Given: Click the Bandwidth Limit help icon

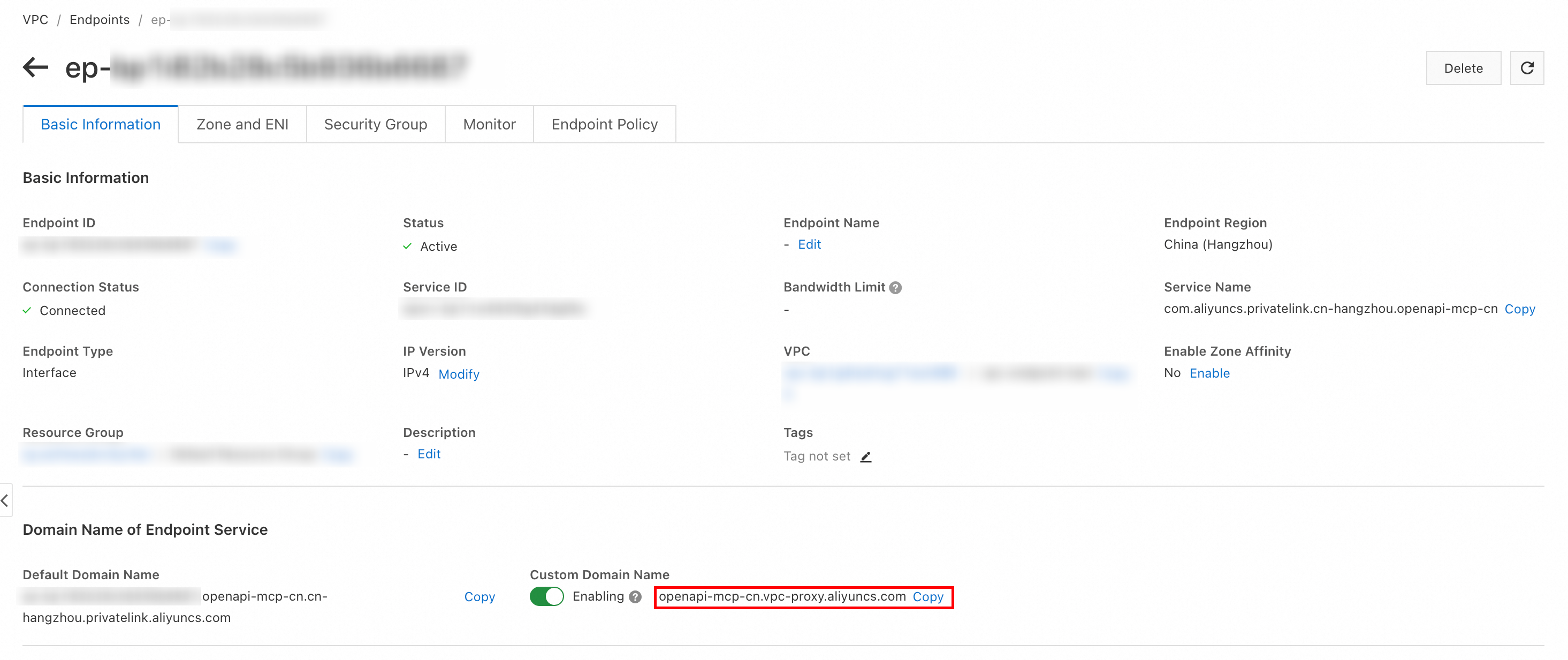Looking at the screenshot, I should point(895,288).
